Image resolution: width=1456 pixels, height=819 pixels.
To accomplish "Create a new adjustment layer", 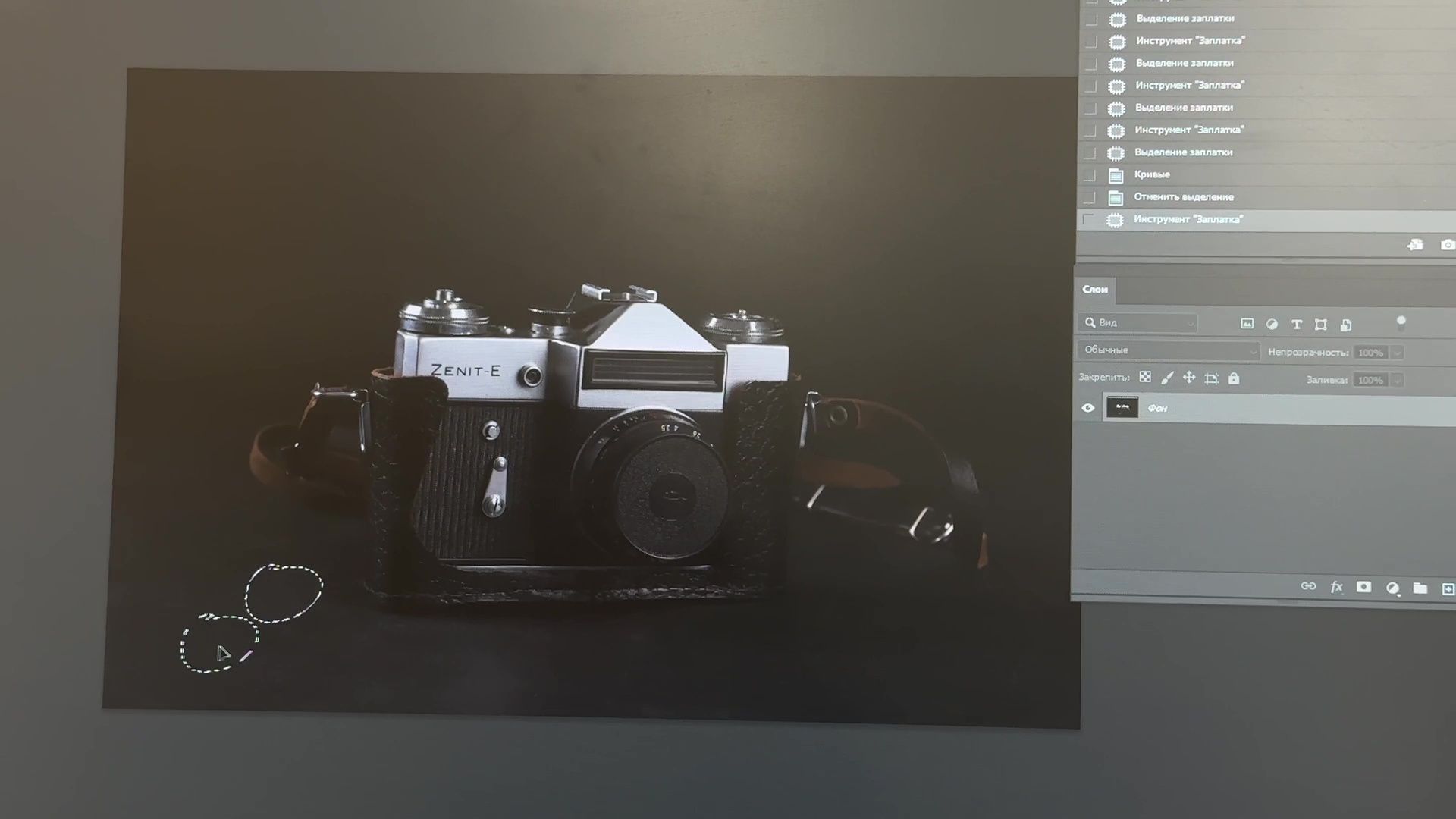I will [1392, 588].
